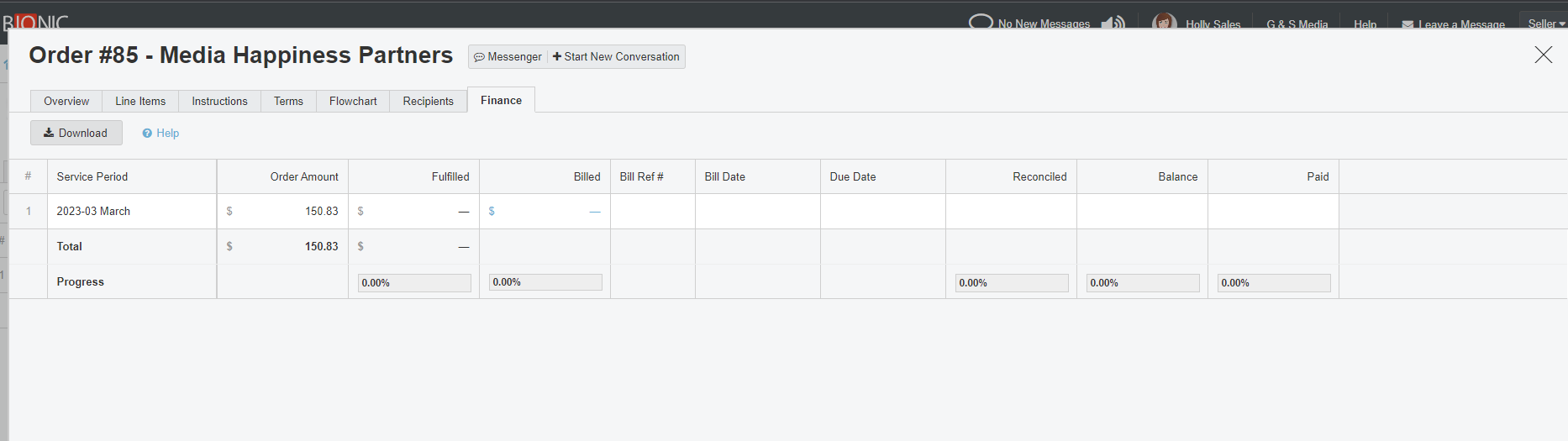Open the No New Messages indicator
The height and width of the screenshot is (441, 1568).
pyautogui.click(x=1030, y=23)
